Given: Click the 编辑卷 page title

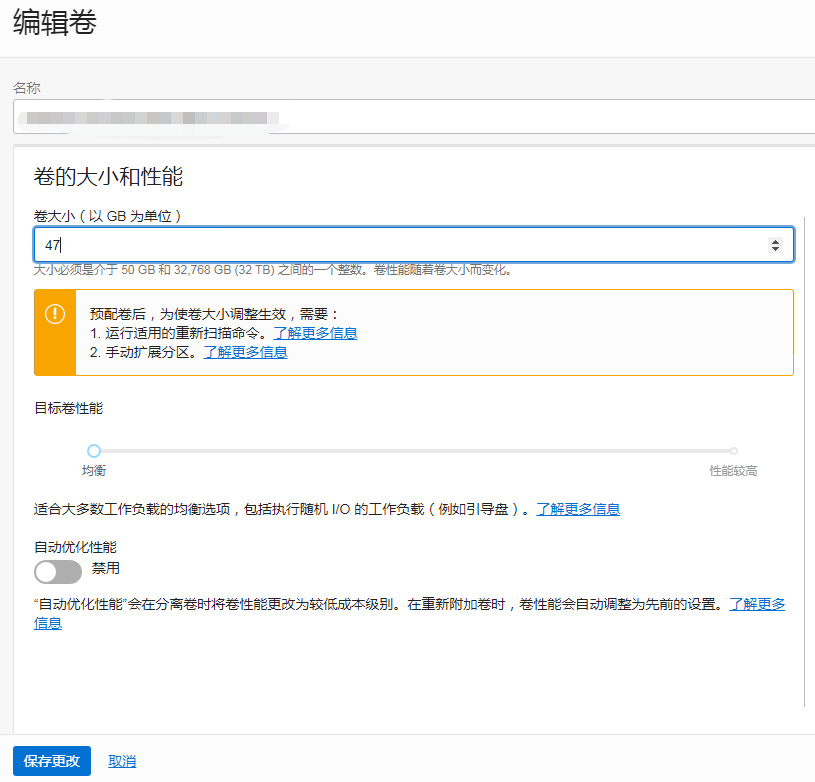Looking at the screenshot, I should click(55, 23).
